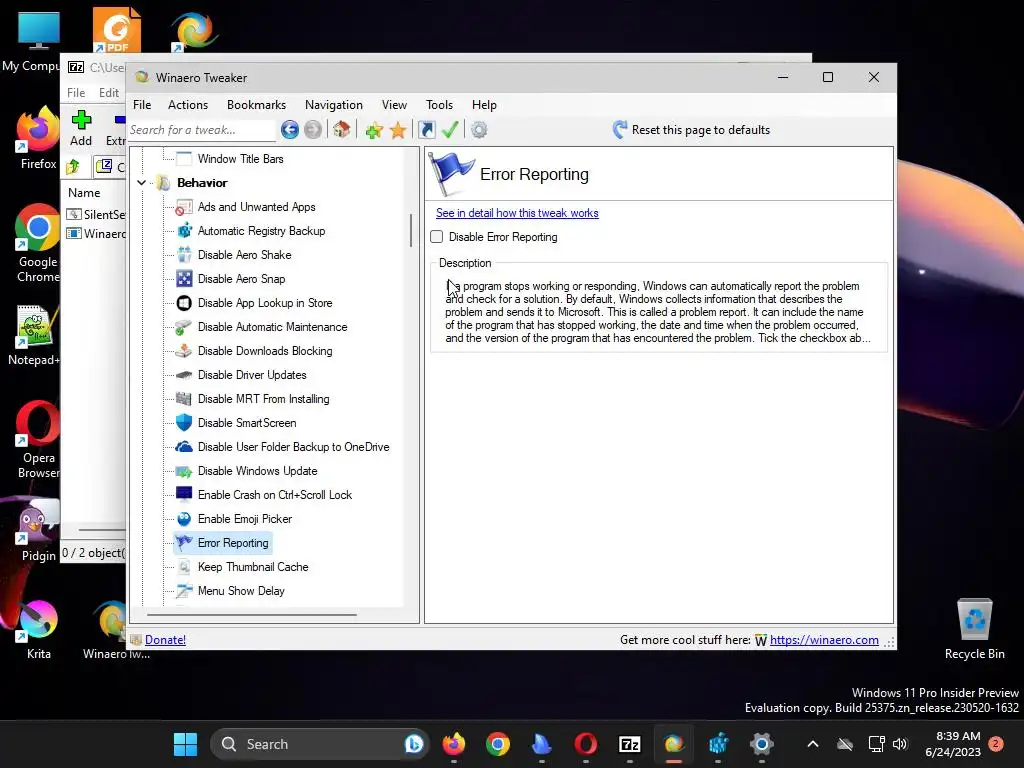Click the volume icon in system tray

coord(900,744)
